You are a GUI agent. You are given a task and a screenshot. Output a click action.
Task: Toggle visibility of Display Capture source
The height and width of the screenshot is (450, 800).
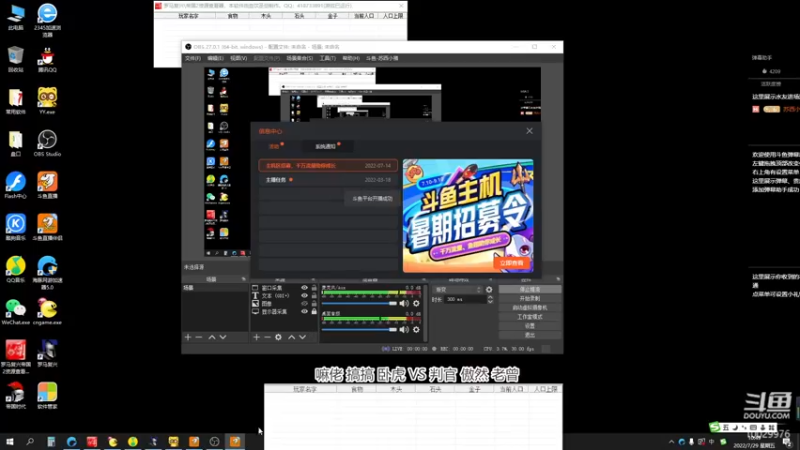tap(305, 311)
